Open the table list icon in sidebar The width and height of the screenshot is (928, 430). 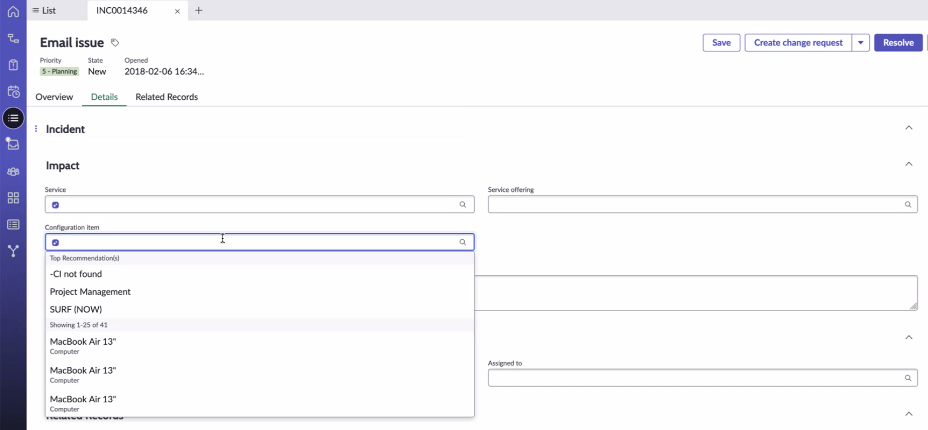(x=13, y=225)
